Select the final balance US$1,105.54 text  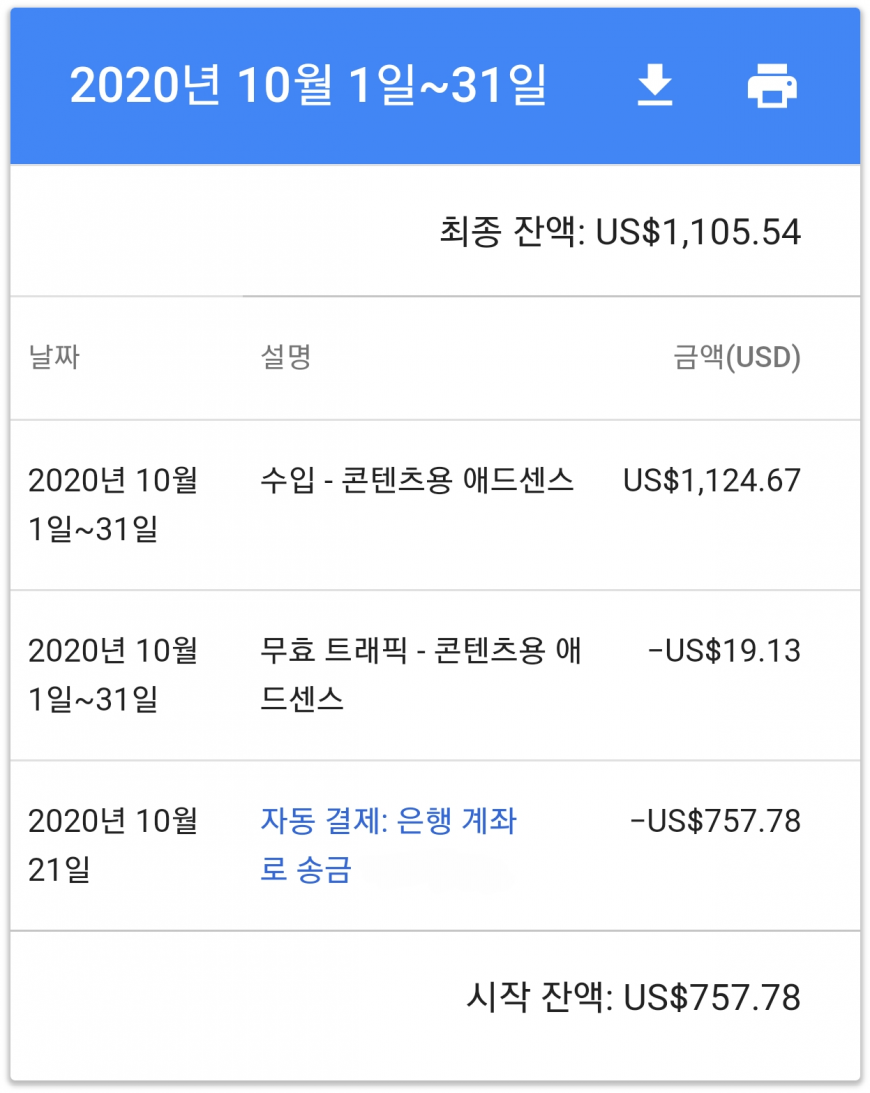coord(698,232)
